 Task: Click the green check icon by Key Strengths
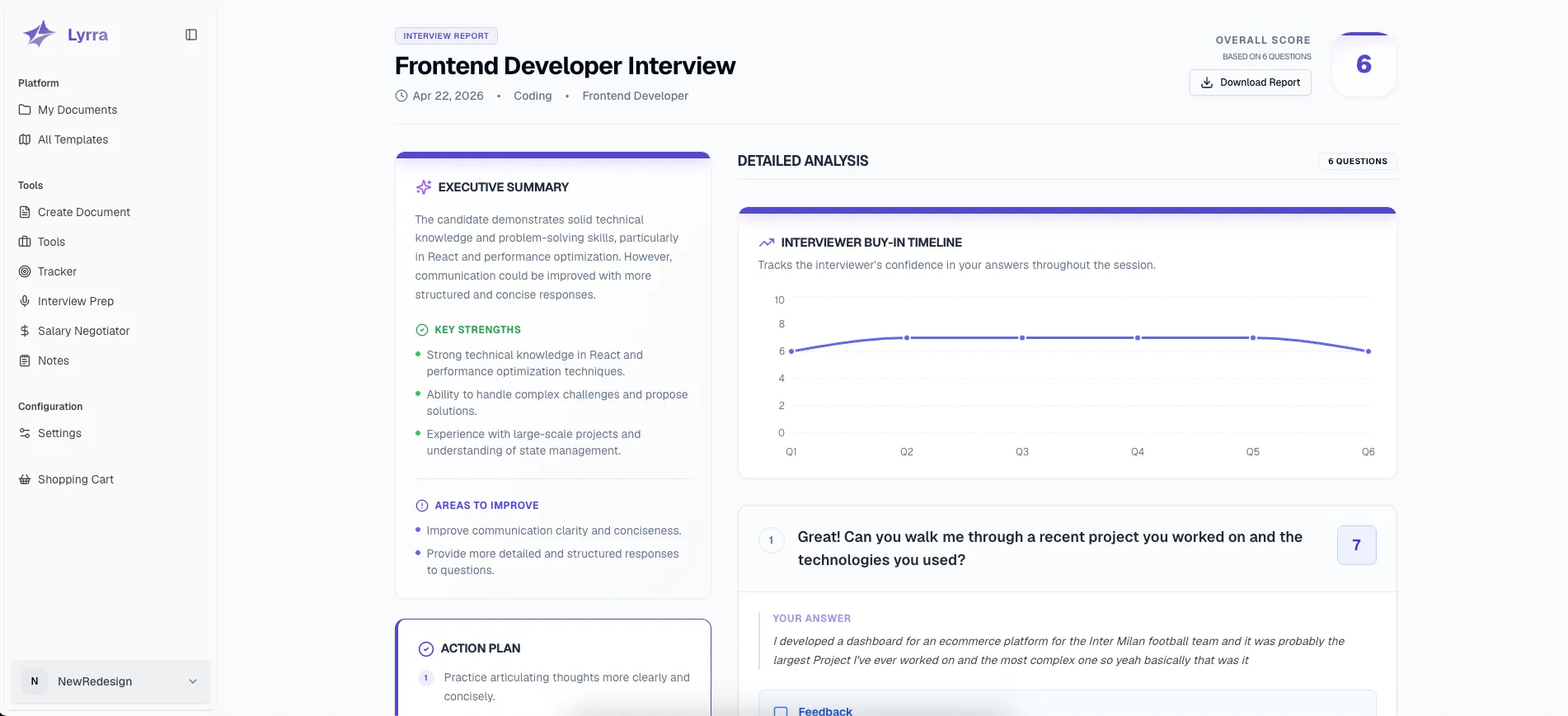pos(422,330)
